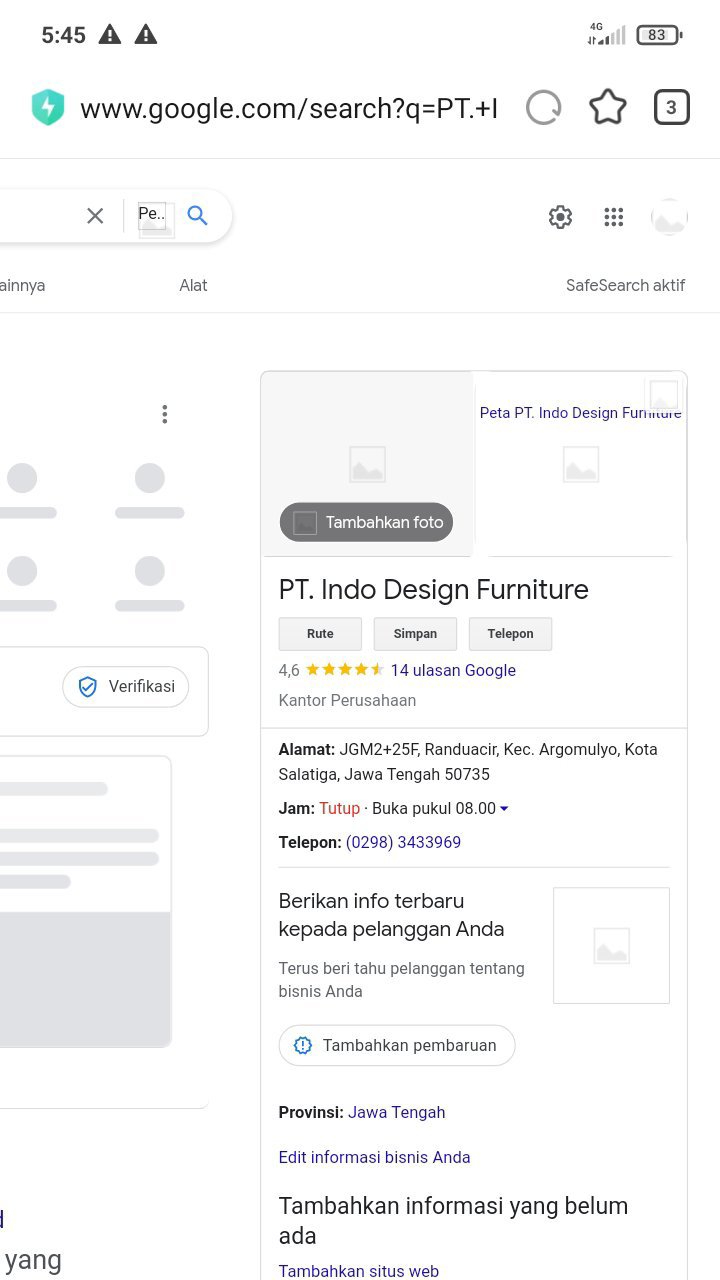The image size is (720, 1280).
Task: Open the tab switcher showing 3 tabs
Action: pyautogui.click(x=671, y=107)
